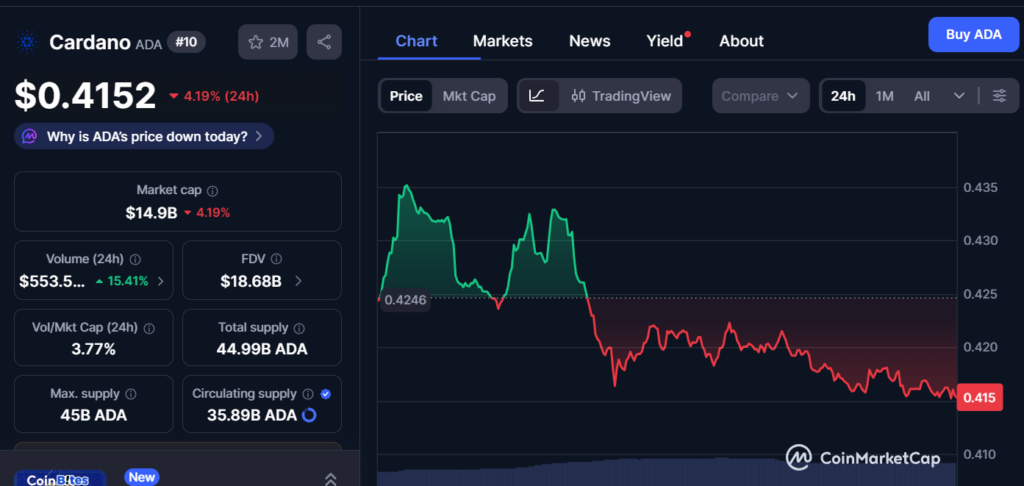
Task: Open the Compare dropdown
Action: click(x=760, y=96)
